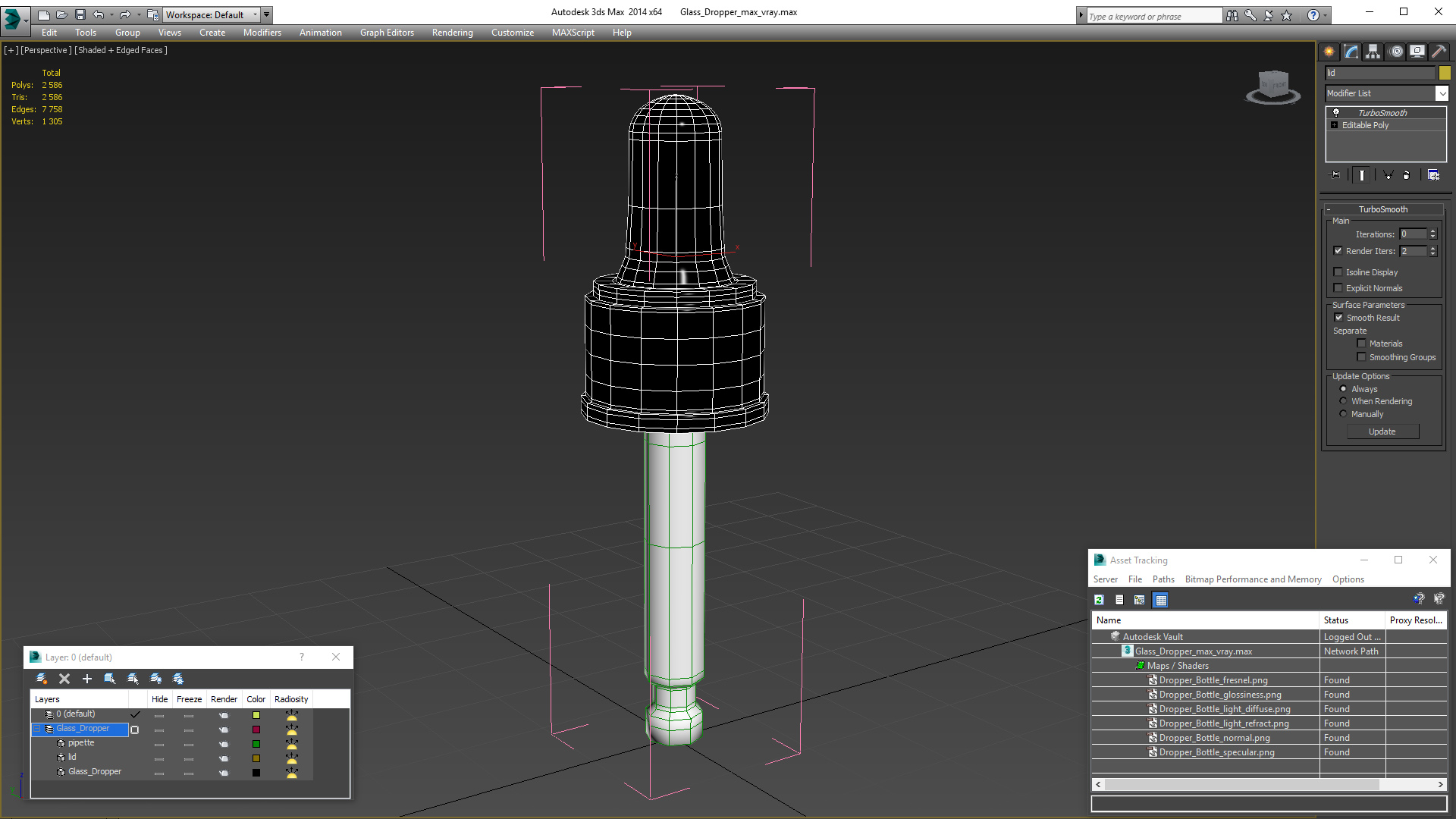Enable Isoline Display checkbox

tap(1338, 271)
